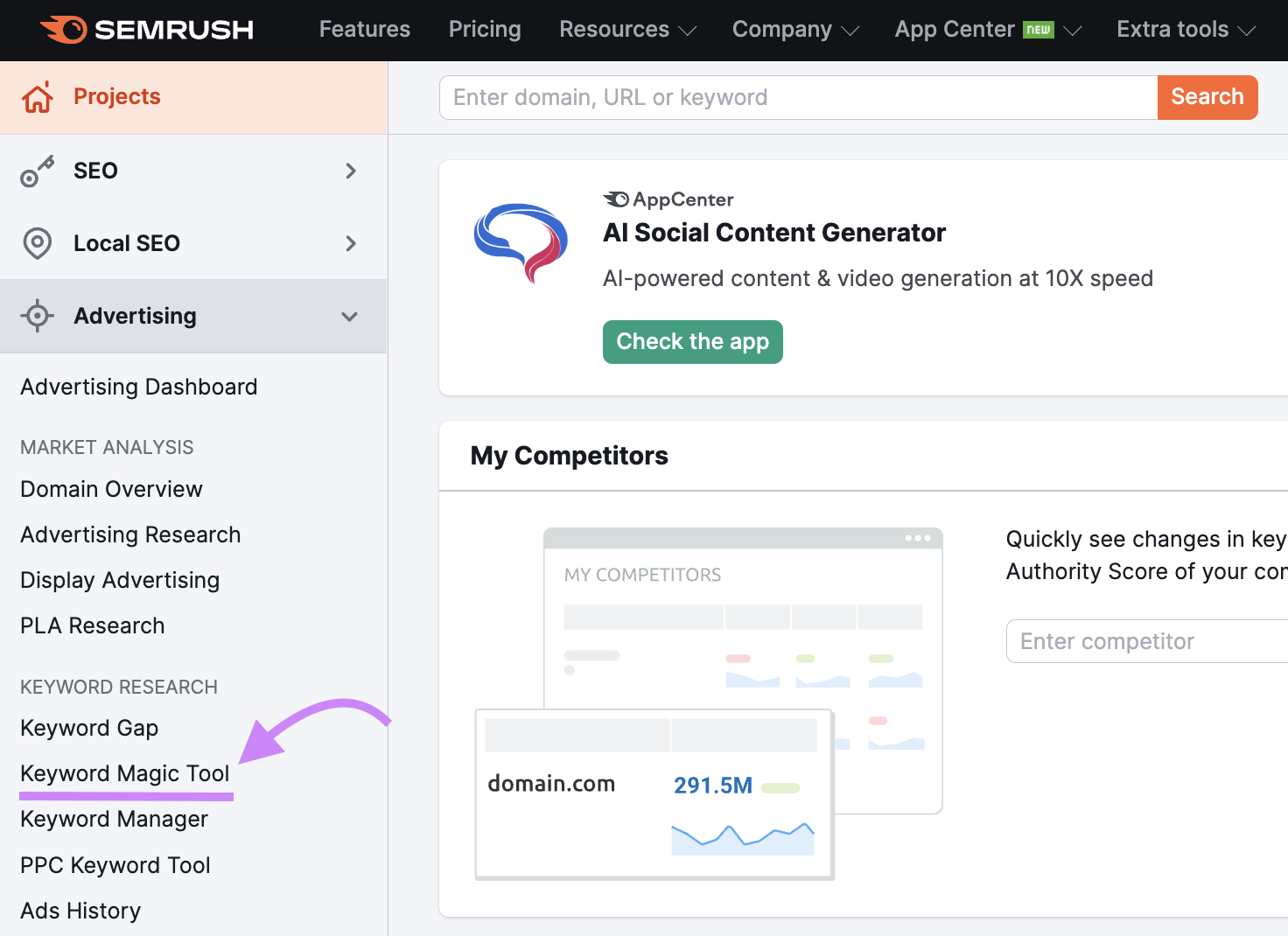Click the Advertising crosshair target icon
The height and width of the screenshot is (936, 1288).
click(x=38, y=316)
